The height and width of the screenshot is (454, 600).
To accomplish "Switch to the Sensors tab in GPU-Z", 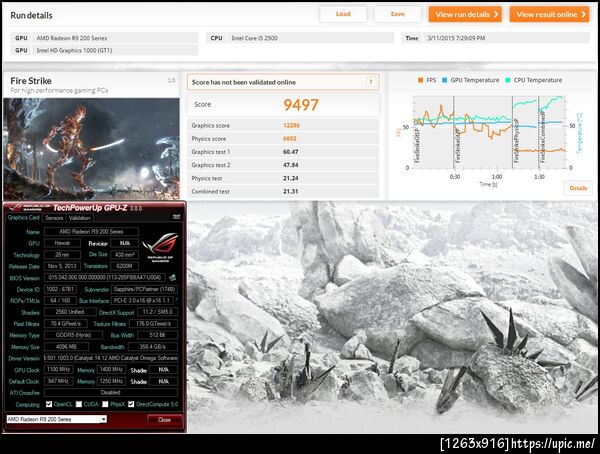I will pyautogui.click(x=54, y=218).
